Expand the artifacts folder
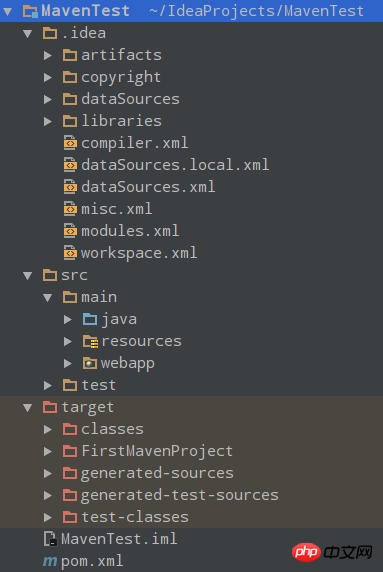This screenshot has width=383, height=572. pos(48,55)
